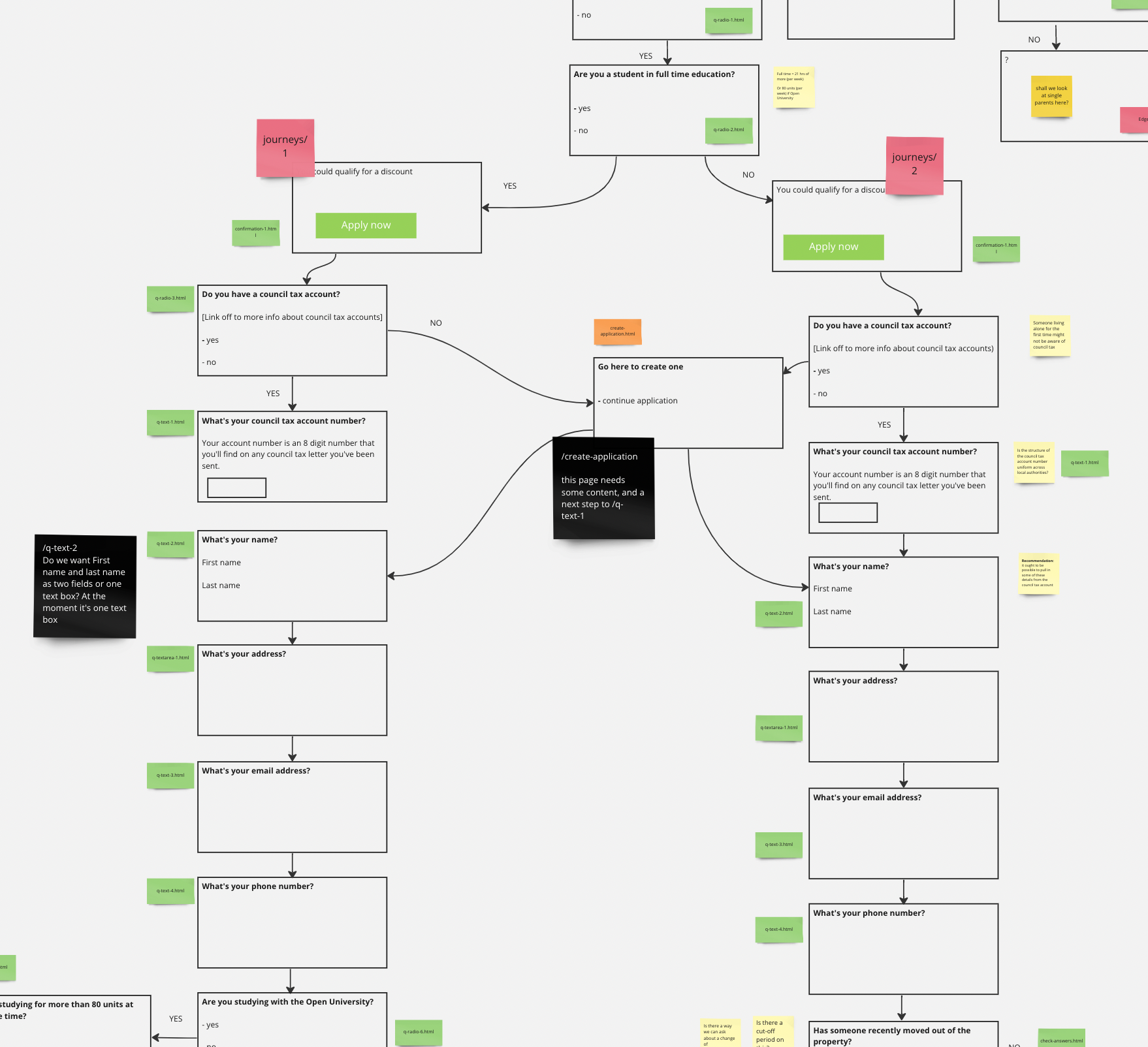Screen dimensions: 1148x1047
Task: Click 'Do you have a council tax account?' journeys/2
Action: [882, 326]
